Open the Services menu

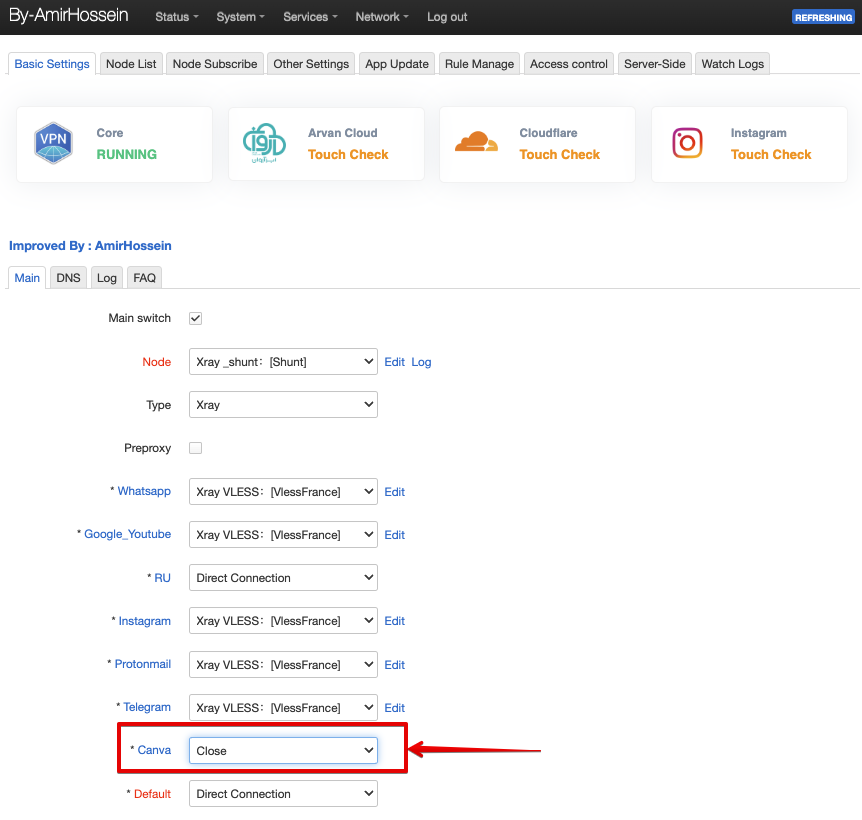[310, 17]
